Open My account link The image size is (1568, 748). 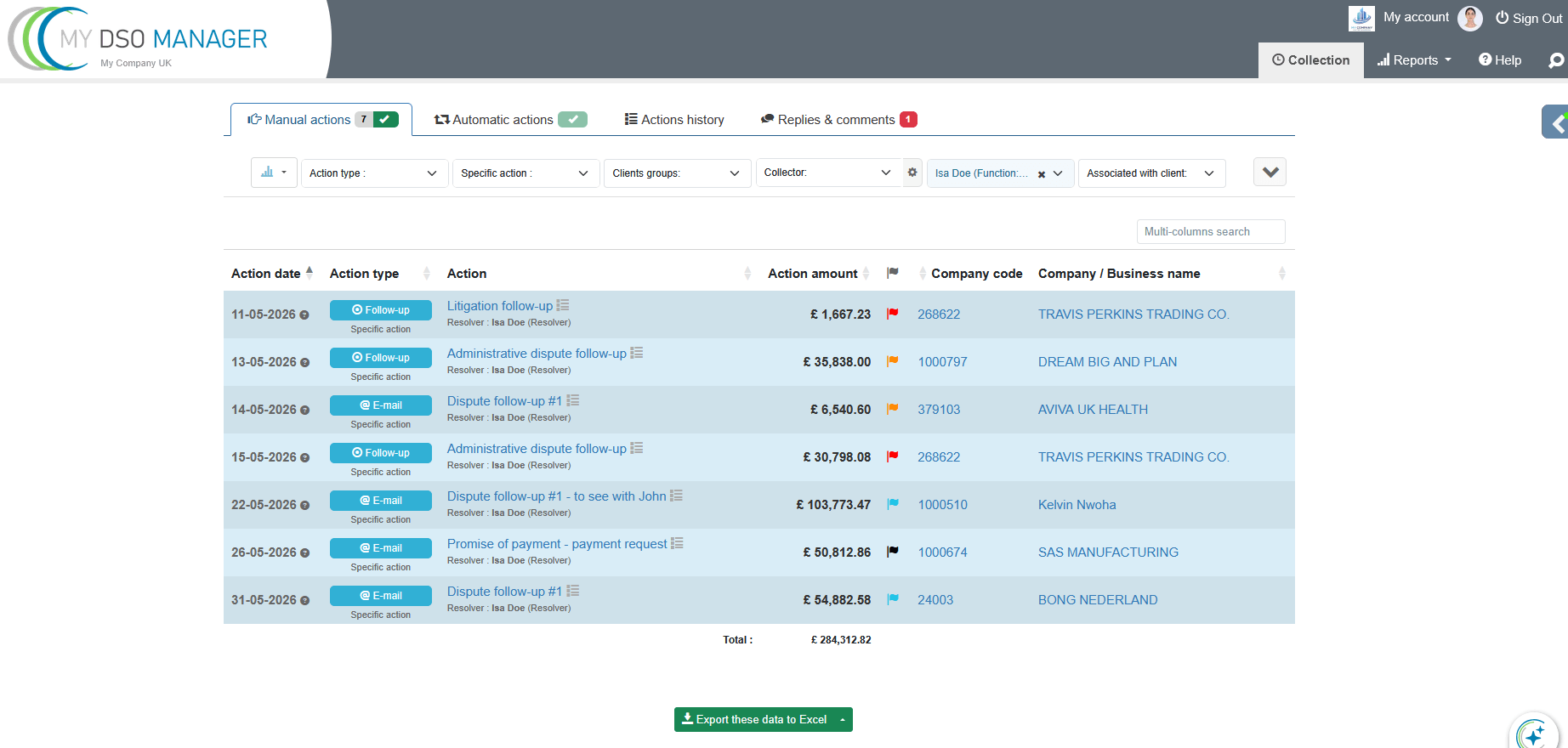(1416, 17)
